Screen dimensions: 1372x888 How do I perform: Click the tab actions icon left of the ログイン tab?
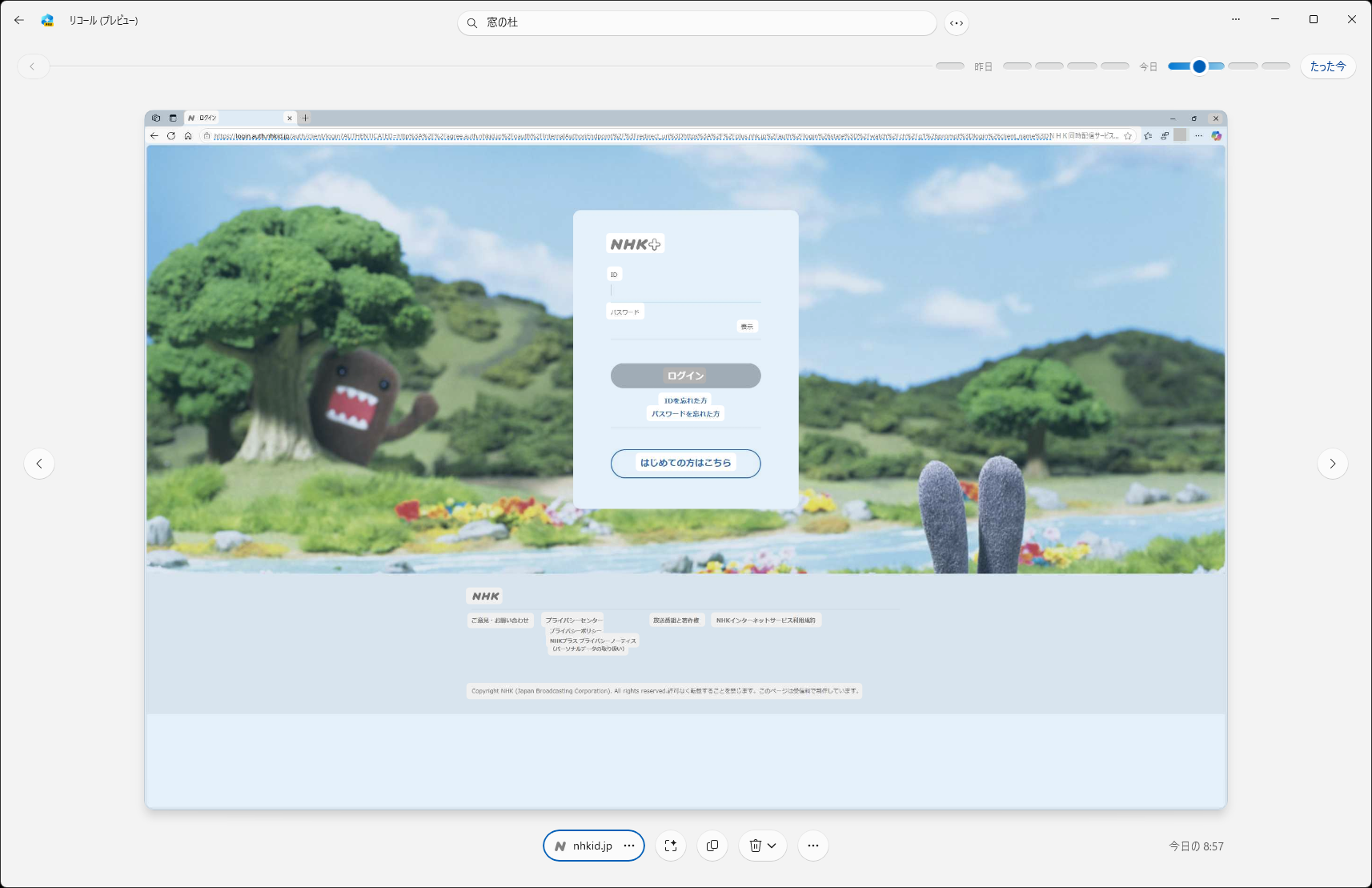pyautogui.click(x=173, y=119)
